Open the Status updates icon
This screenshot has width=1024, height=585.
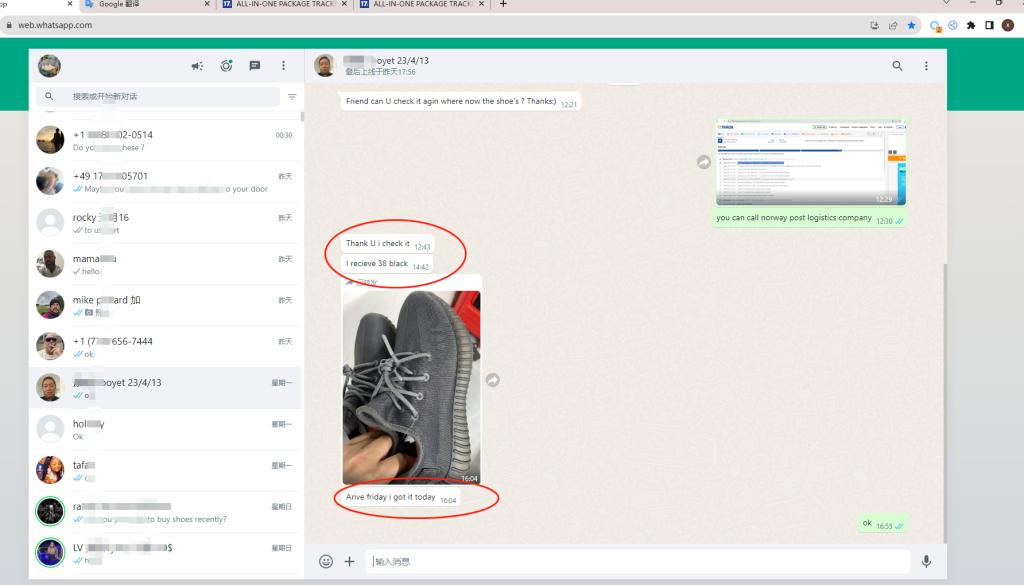[x=227, y=66]
